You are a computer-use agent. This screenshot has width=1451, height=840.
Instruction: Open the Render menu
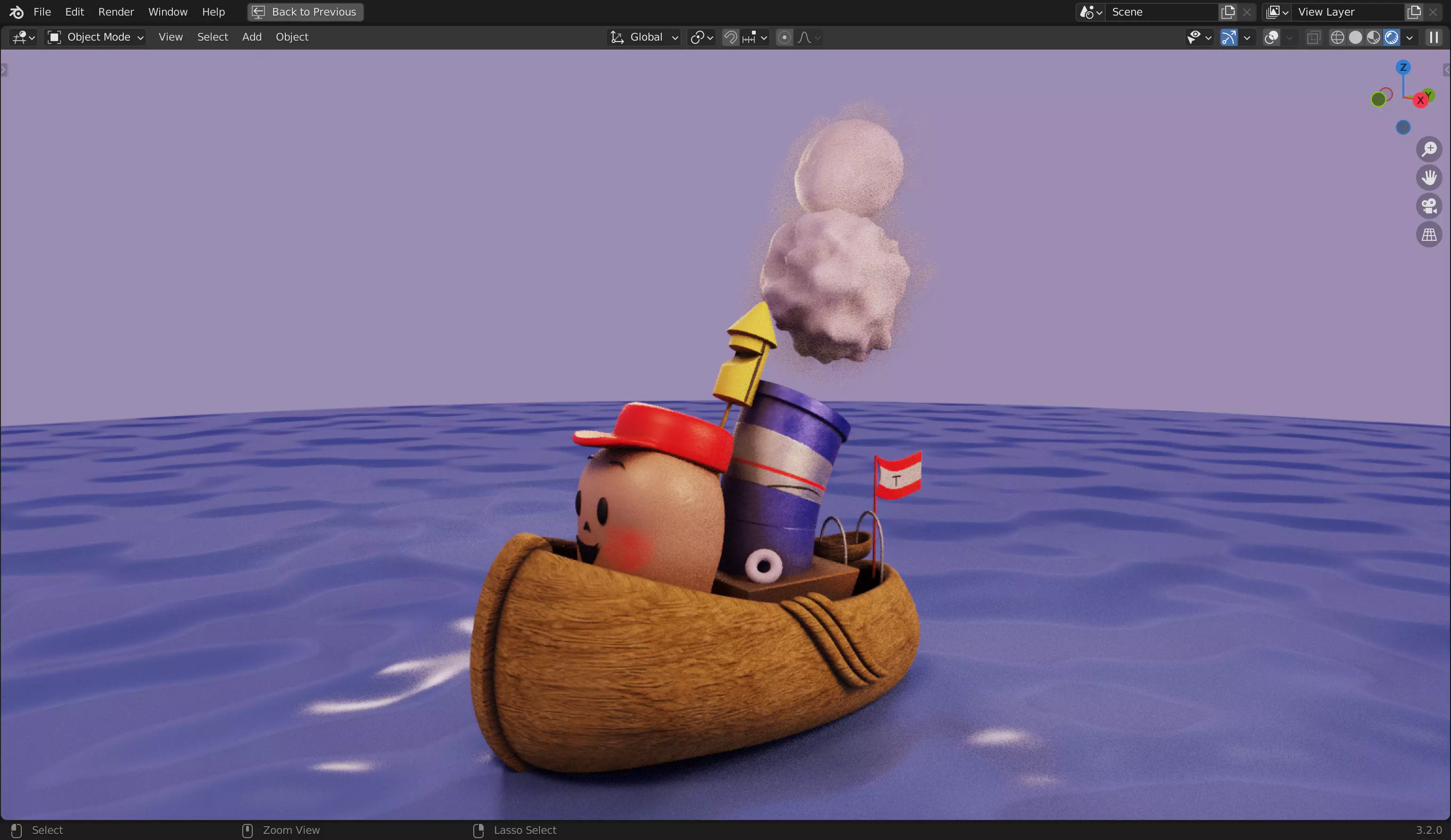click(116, 11)
